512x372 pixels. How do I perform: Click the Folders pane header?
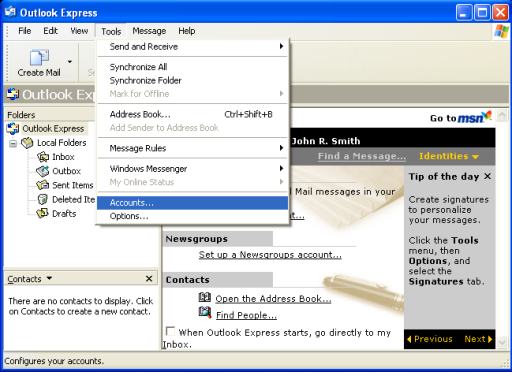tap(49, 115)
